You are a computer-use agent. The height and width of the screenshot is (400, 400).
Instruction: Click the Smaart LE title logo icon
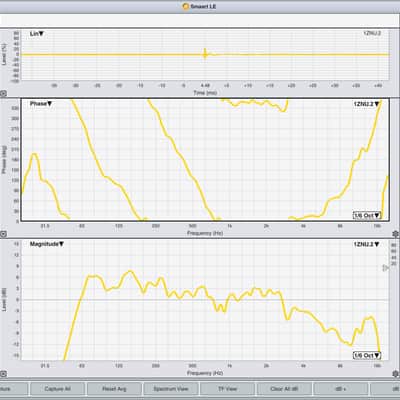[x=186, y=6]
